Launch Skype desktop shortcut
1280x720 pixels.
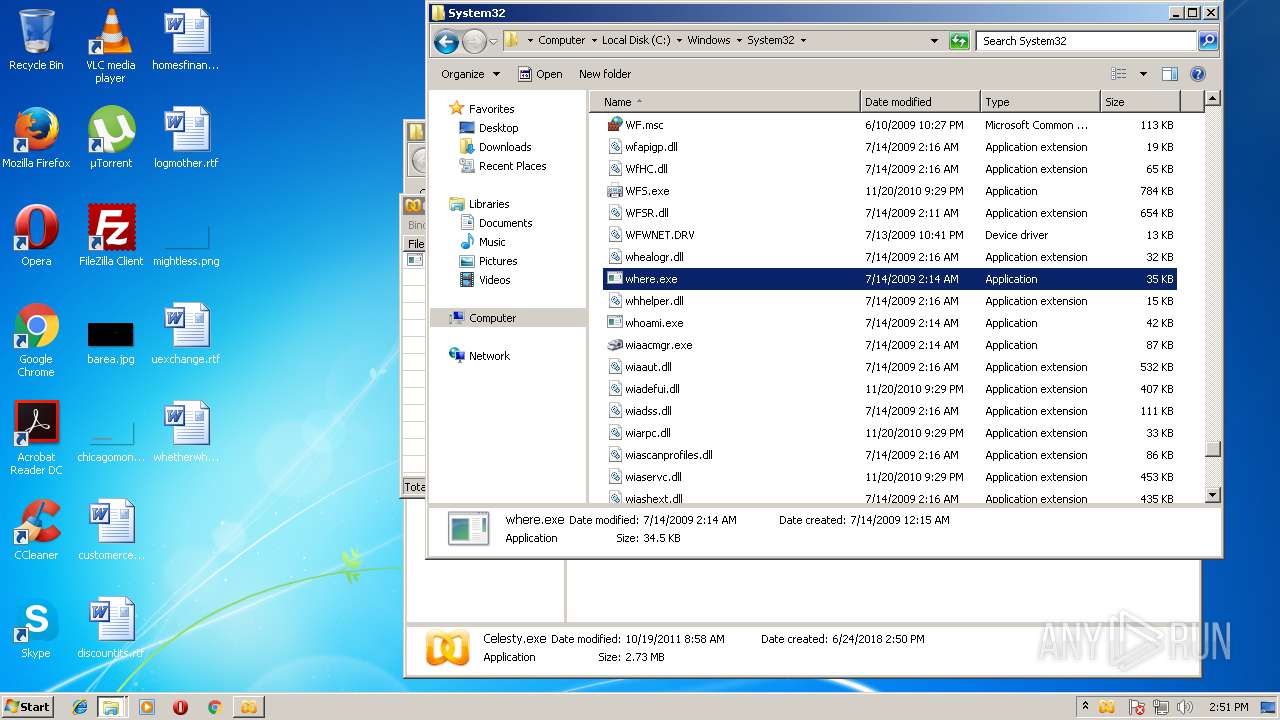36,628
